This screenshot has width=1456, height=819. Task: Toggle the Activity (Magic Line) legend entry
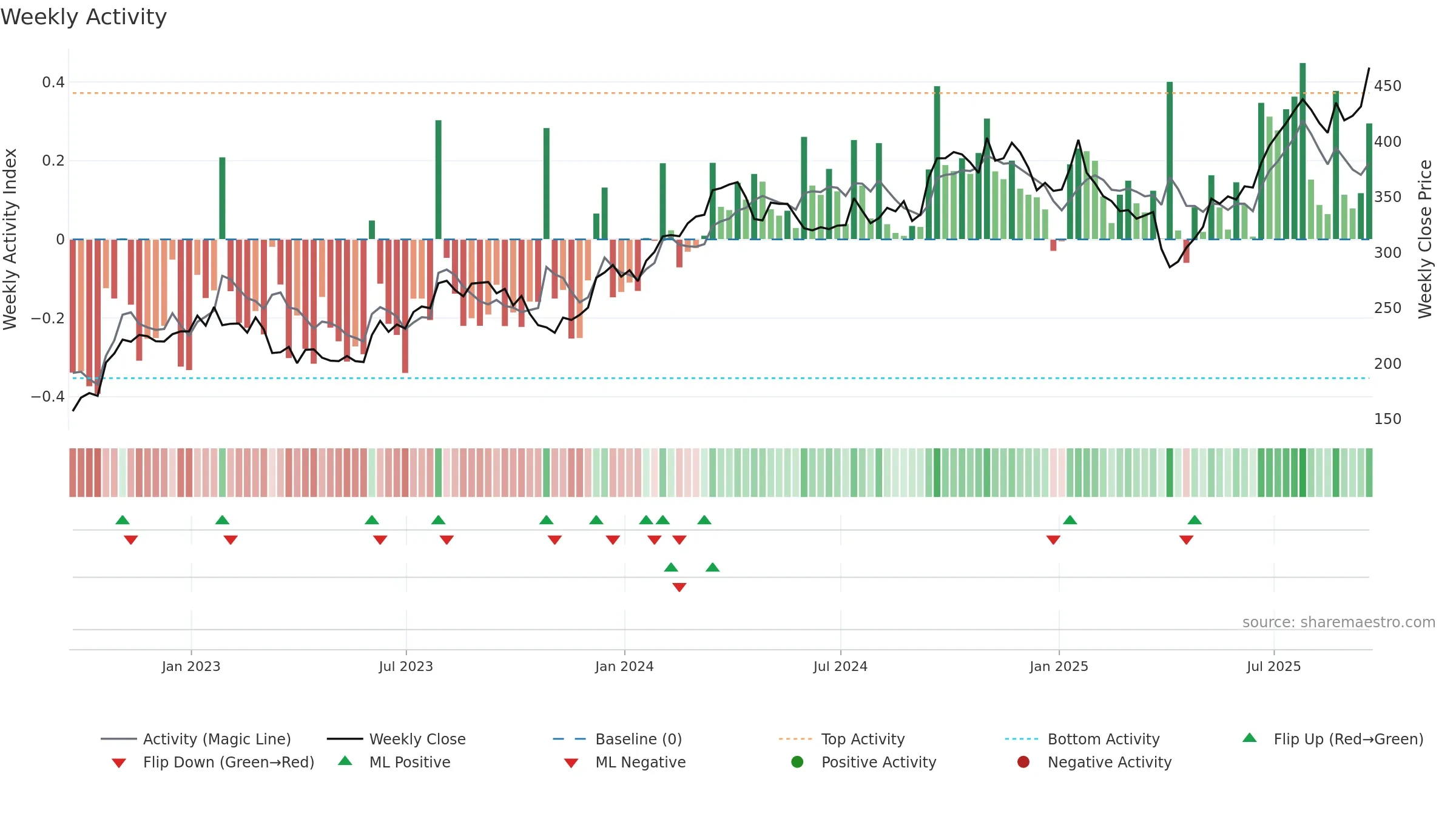coord(196,739)
